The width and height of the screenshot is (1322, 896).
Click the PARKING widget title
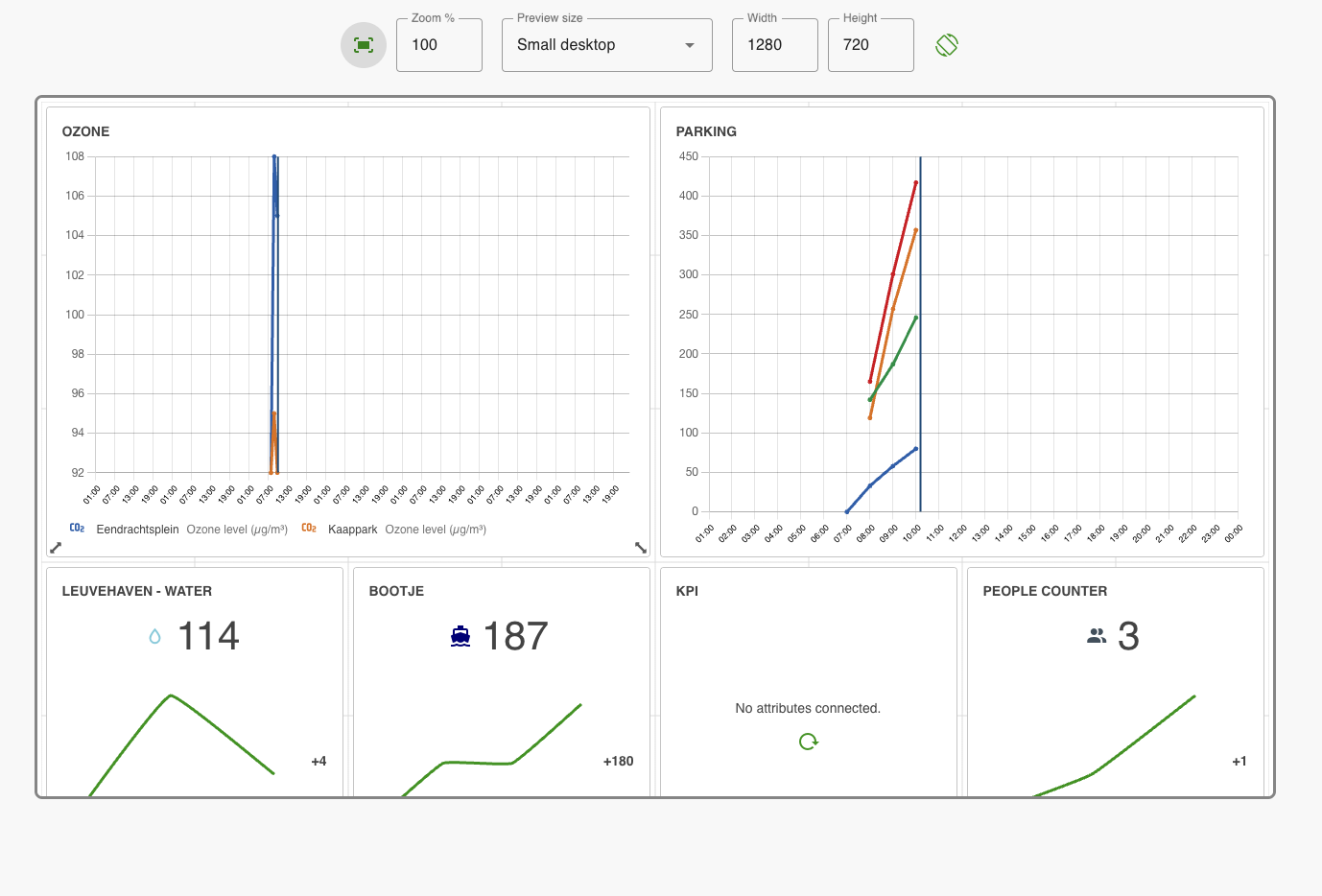coord(706,131)
